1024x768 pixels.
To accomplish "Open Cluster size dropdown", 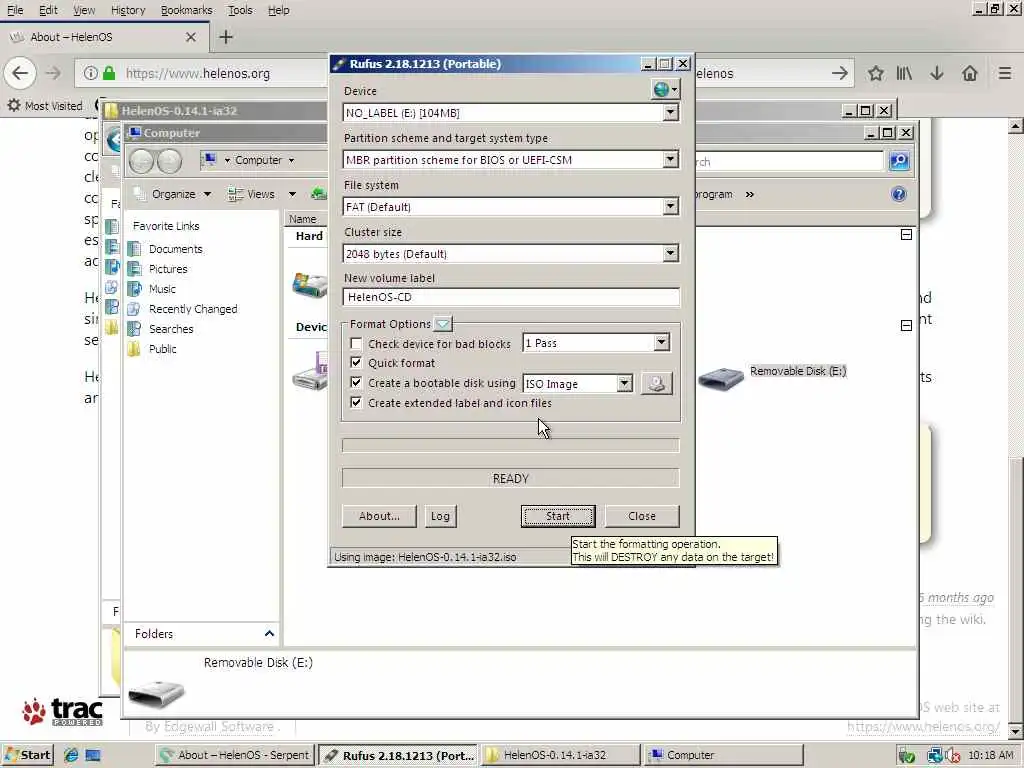I will (671, 253).
